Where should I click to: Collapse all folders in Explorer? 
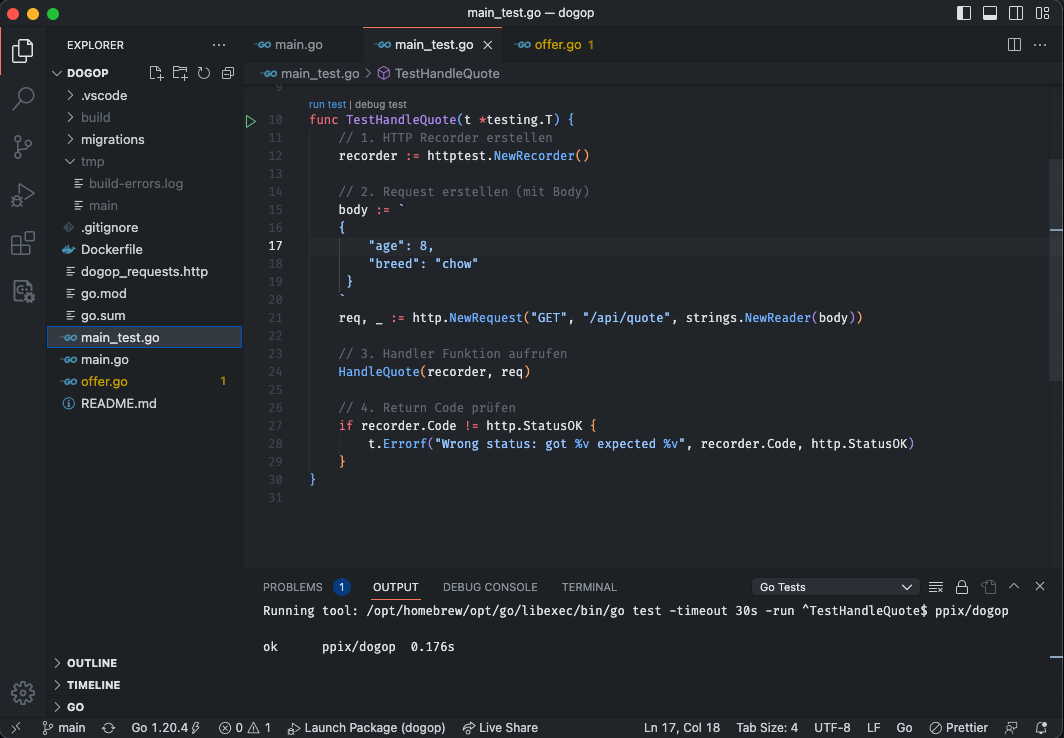tap(228, 73)
